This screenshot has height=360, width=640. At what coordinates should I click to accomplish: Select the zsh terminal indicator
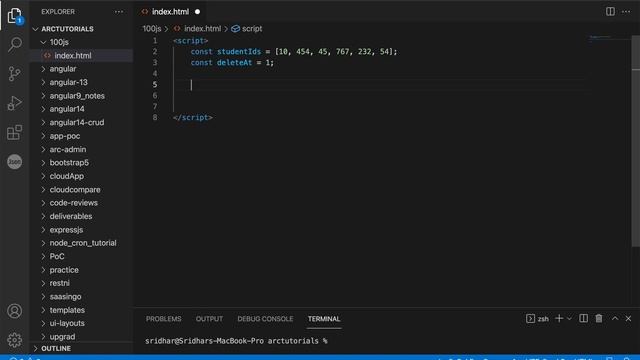click(537, 319)
